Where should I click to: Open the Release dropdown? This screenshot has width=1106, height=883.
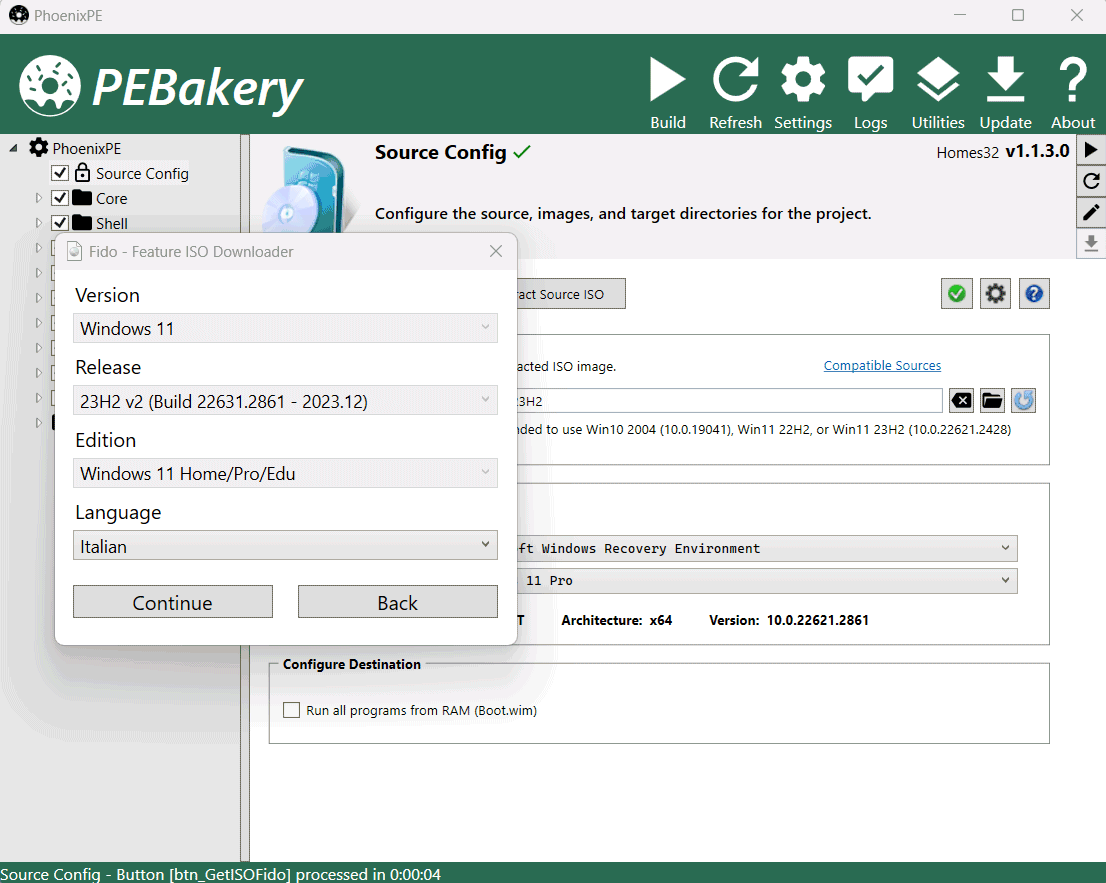285,401
